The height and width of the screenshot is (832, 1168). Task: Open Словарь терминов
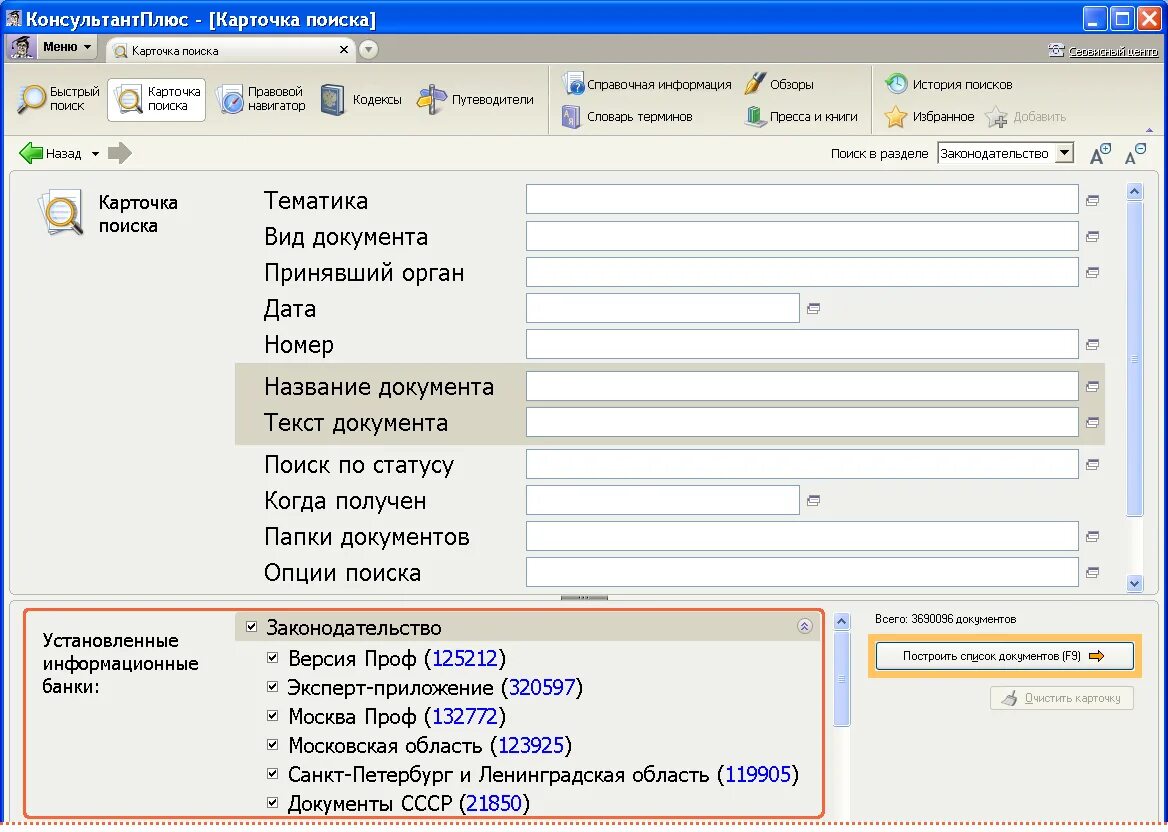[x=627, y=116]
